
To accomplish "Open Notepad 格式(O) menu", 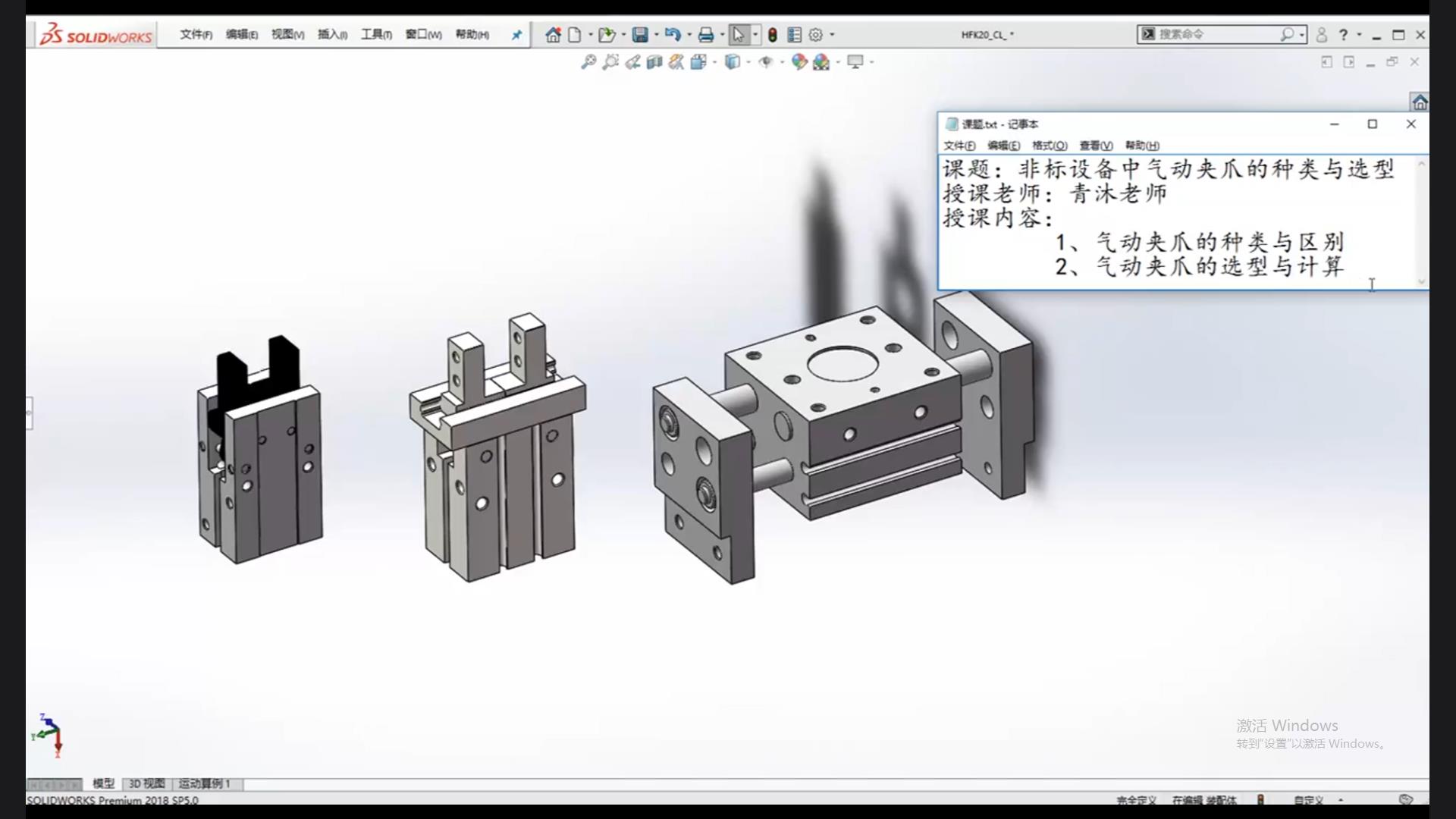I will [1050, 146].
